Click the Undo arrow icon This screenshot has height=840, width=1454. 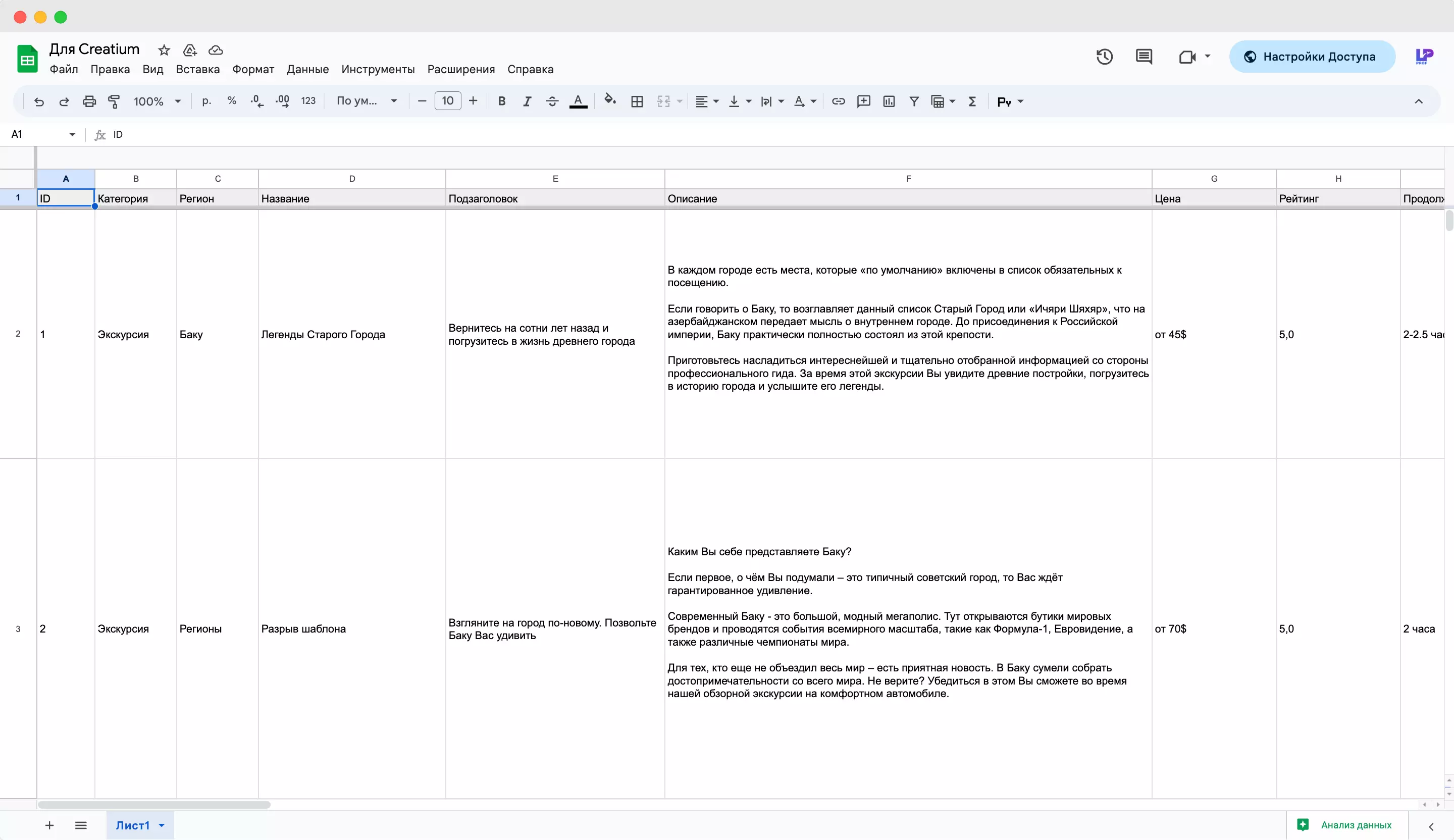(x=39, y=101)
